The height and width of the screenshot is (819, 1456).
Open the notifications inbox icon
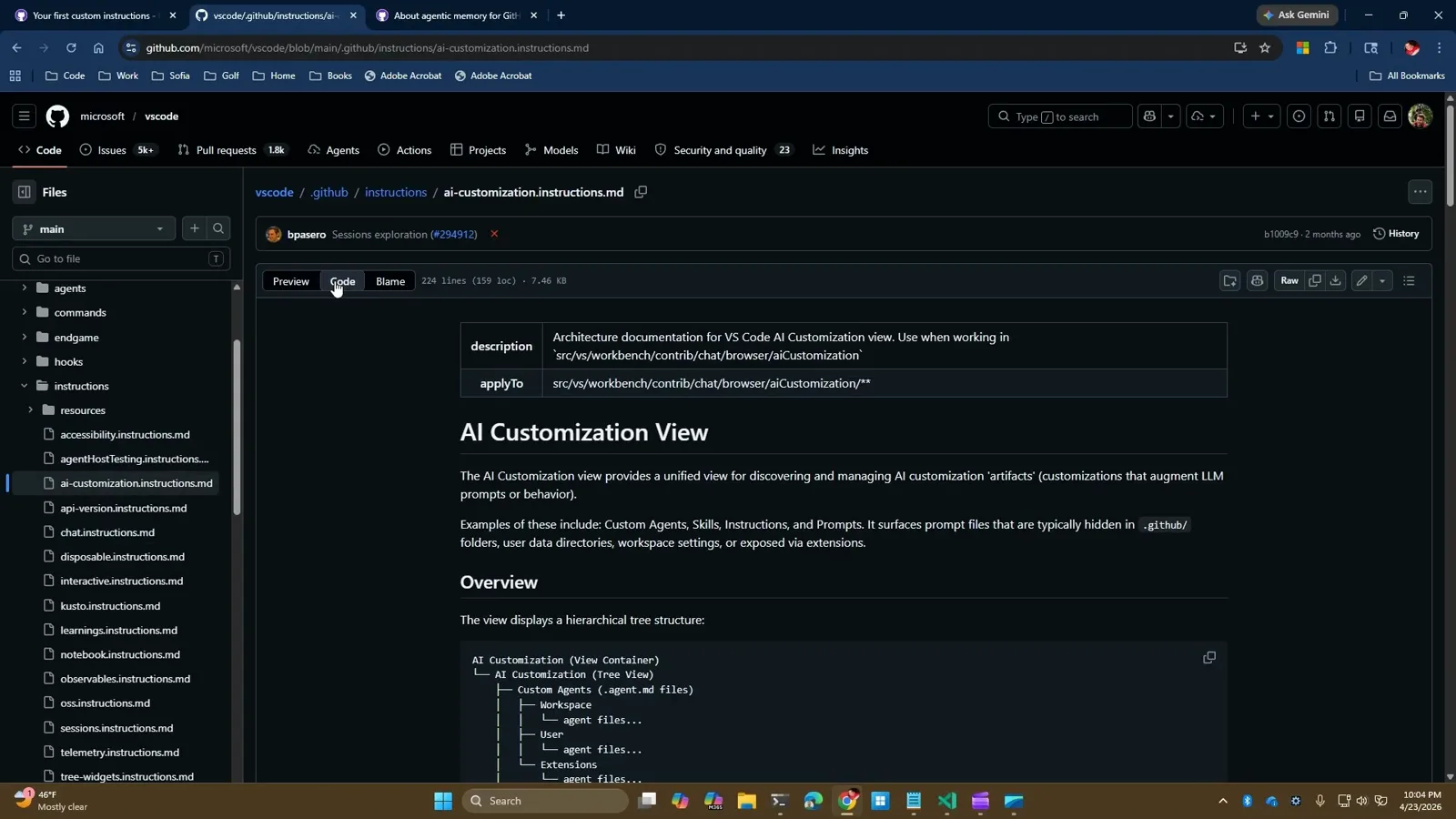pyautogui.click(x=1390, y=116)
